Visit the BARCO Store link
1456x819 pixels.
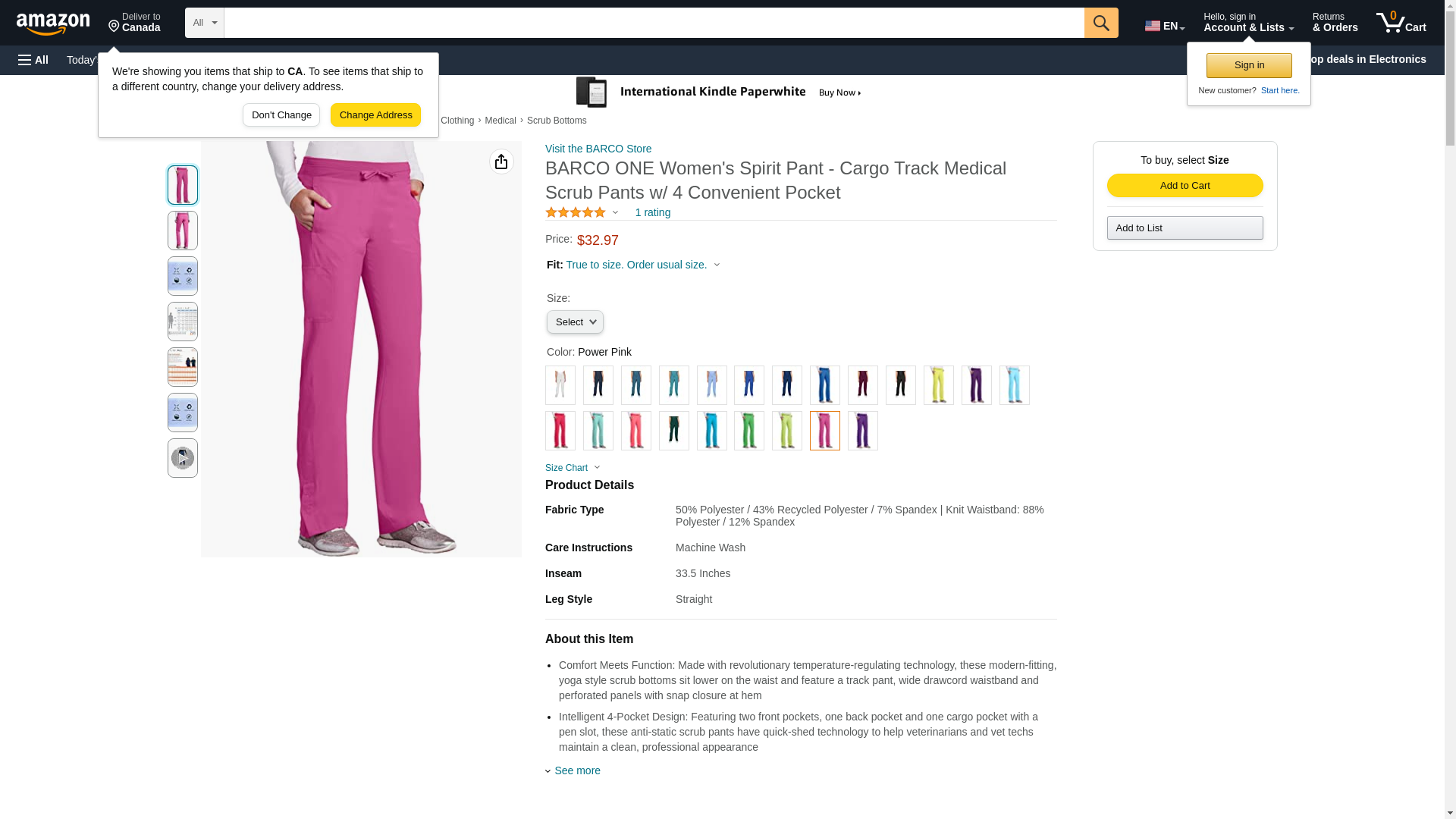tap(598, 149)
